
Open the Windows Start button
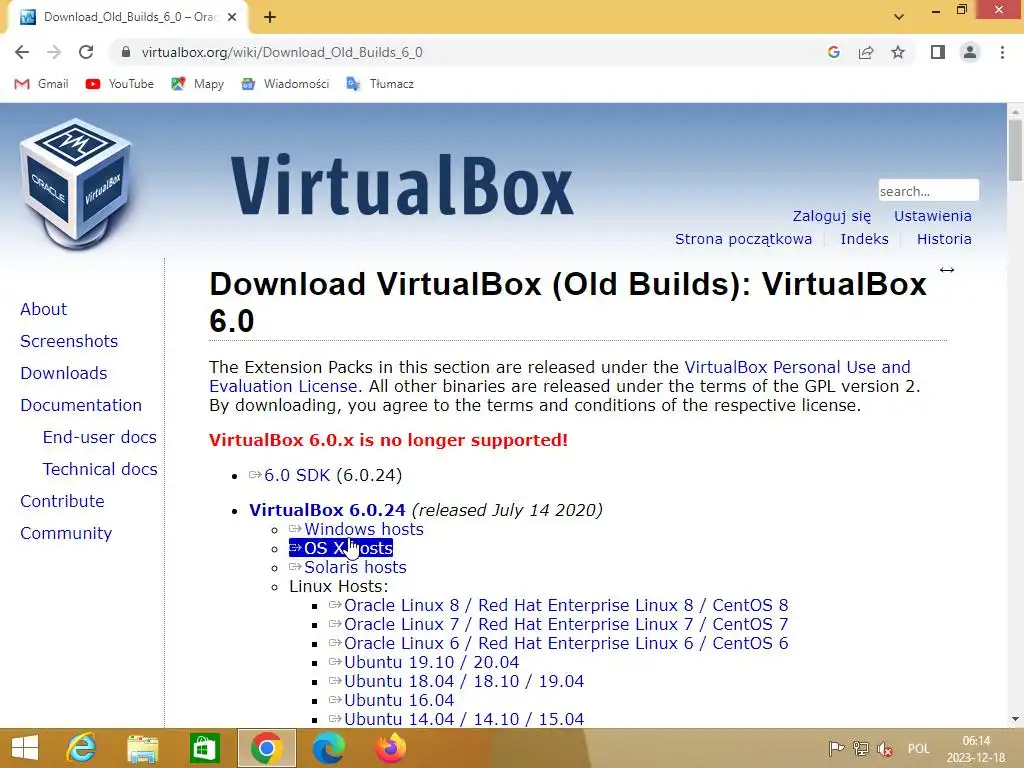click(x=25, y=748)
